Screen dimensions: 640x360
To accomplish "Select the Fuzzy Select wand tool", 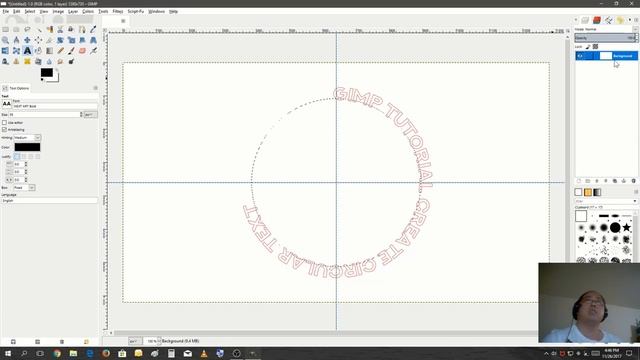I will click(38, 29).
